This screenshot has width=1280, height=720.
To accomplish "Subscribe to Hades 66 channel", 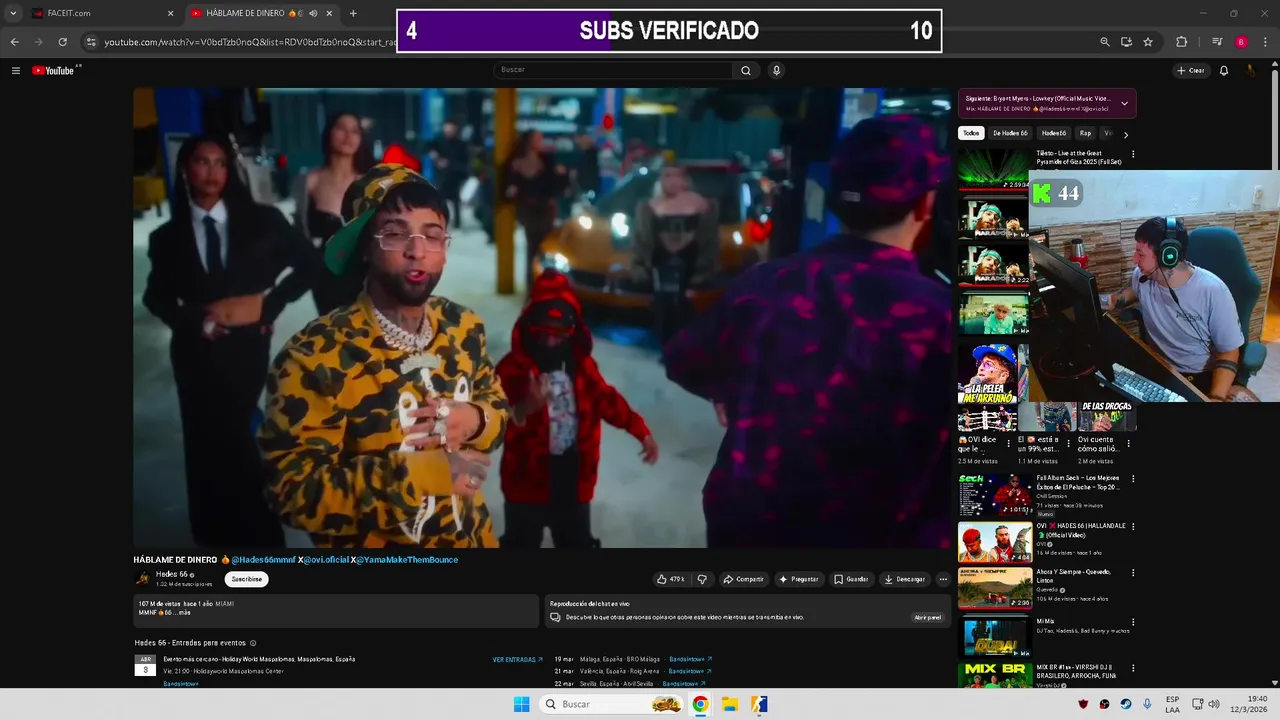I will [x=246, y=579].
